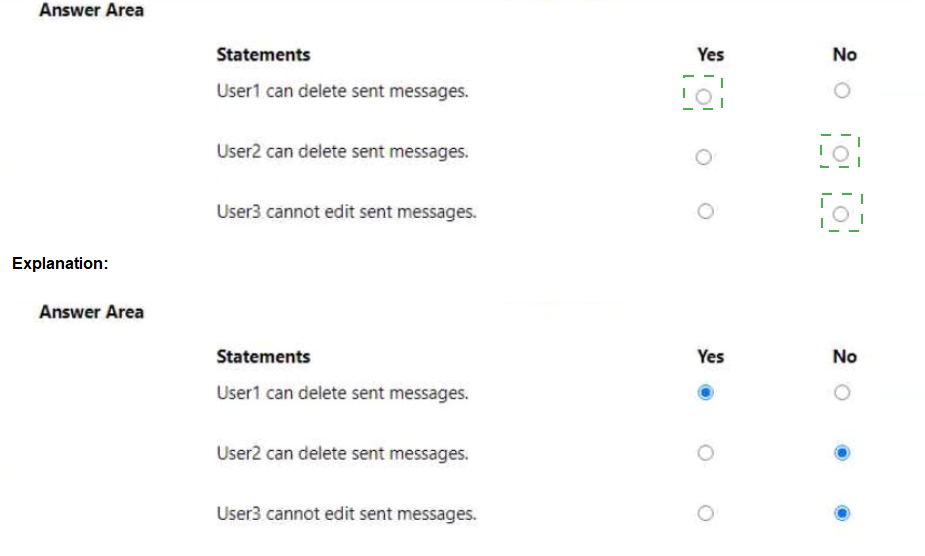This screenshot has height=556, width=925.
Task: Choose Yes for User3 under Explanation
Action: pyautogui.click(x=705, y=514)
